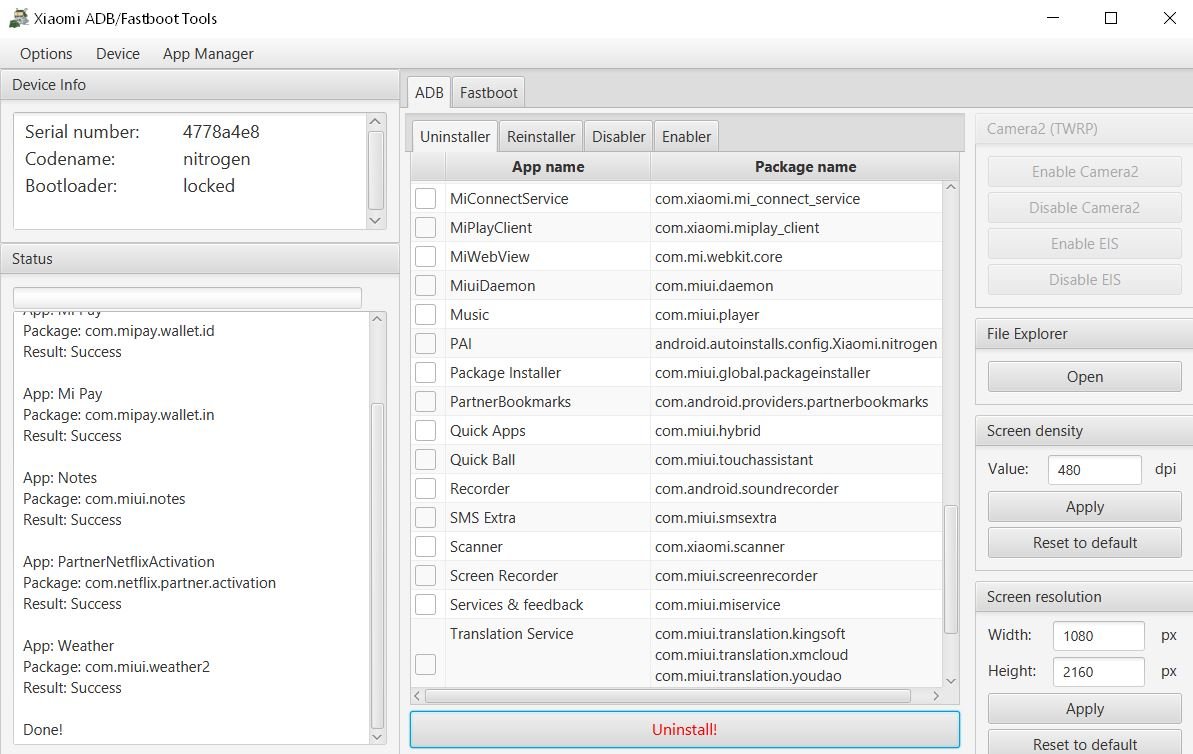Open the App Manager menu
This screenshot has height=754, width=1193.
pyautogui.click(x=208, y=53)
